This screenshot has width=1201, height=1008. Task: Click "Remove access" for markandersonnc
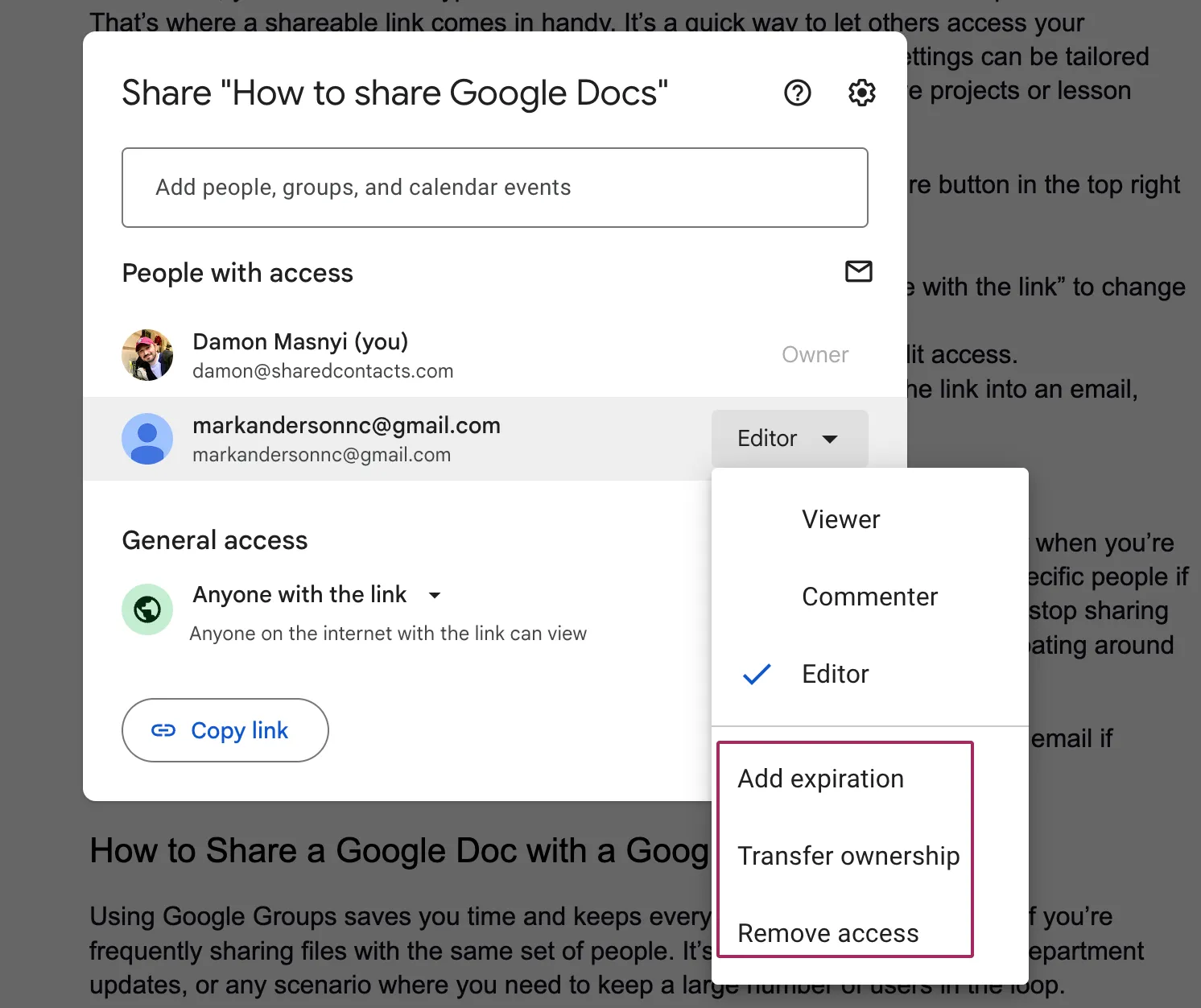(827, 933)
